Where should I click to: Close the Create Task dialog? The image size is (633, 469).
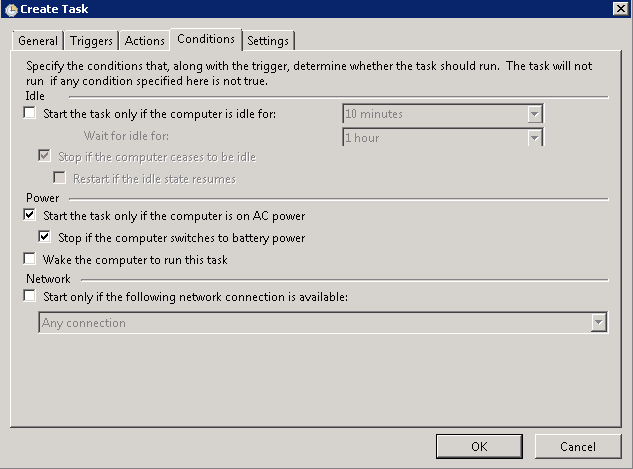pyautogui.click(x=620, y=10)
